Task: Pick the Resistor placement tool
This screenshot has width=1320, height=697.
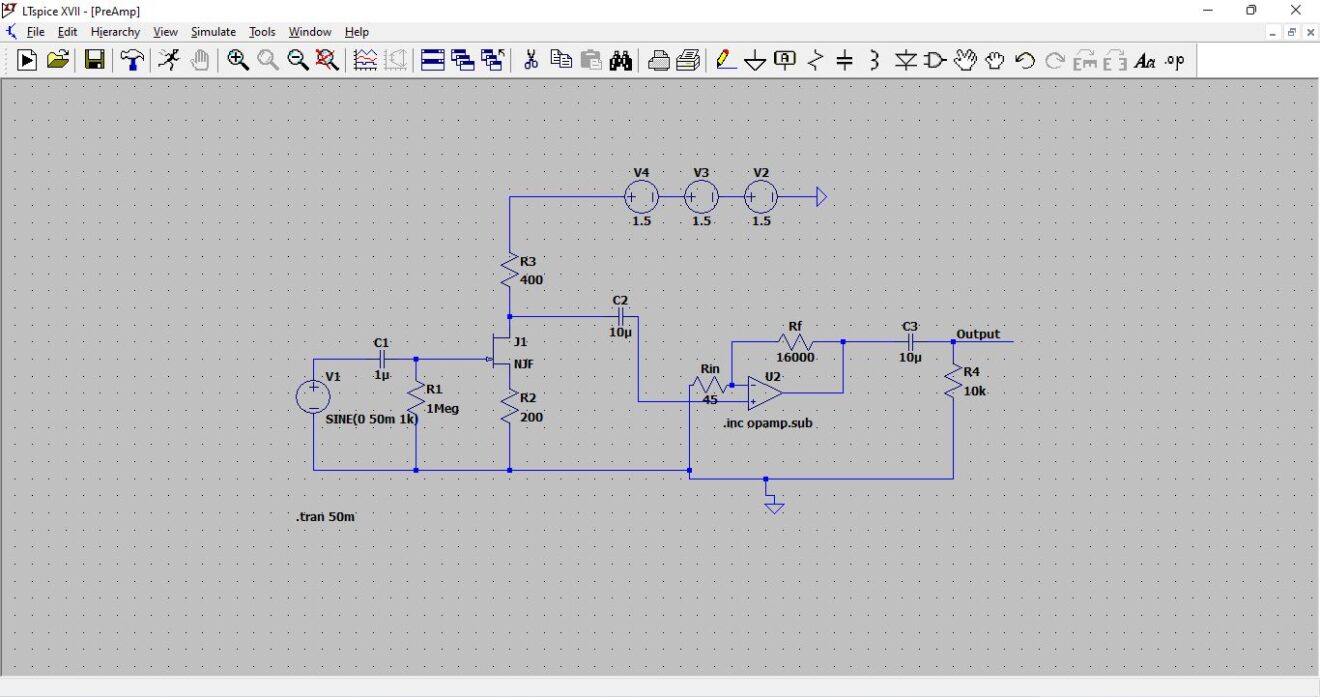Action: pos(815,60)
